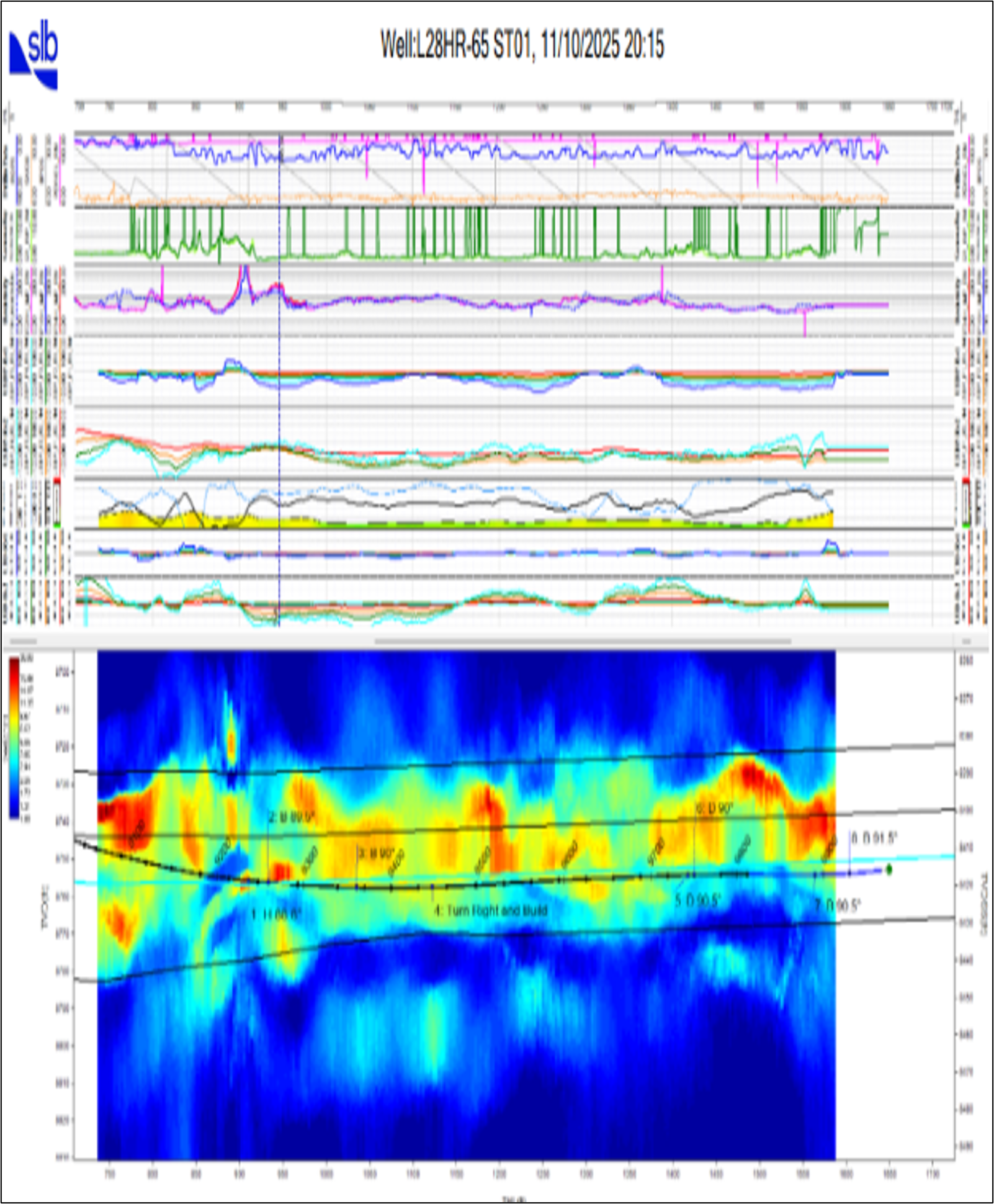
Task: Select the '4: Turn Right and Build' annotation
Action: 490,910
